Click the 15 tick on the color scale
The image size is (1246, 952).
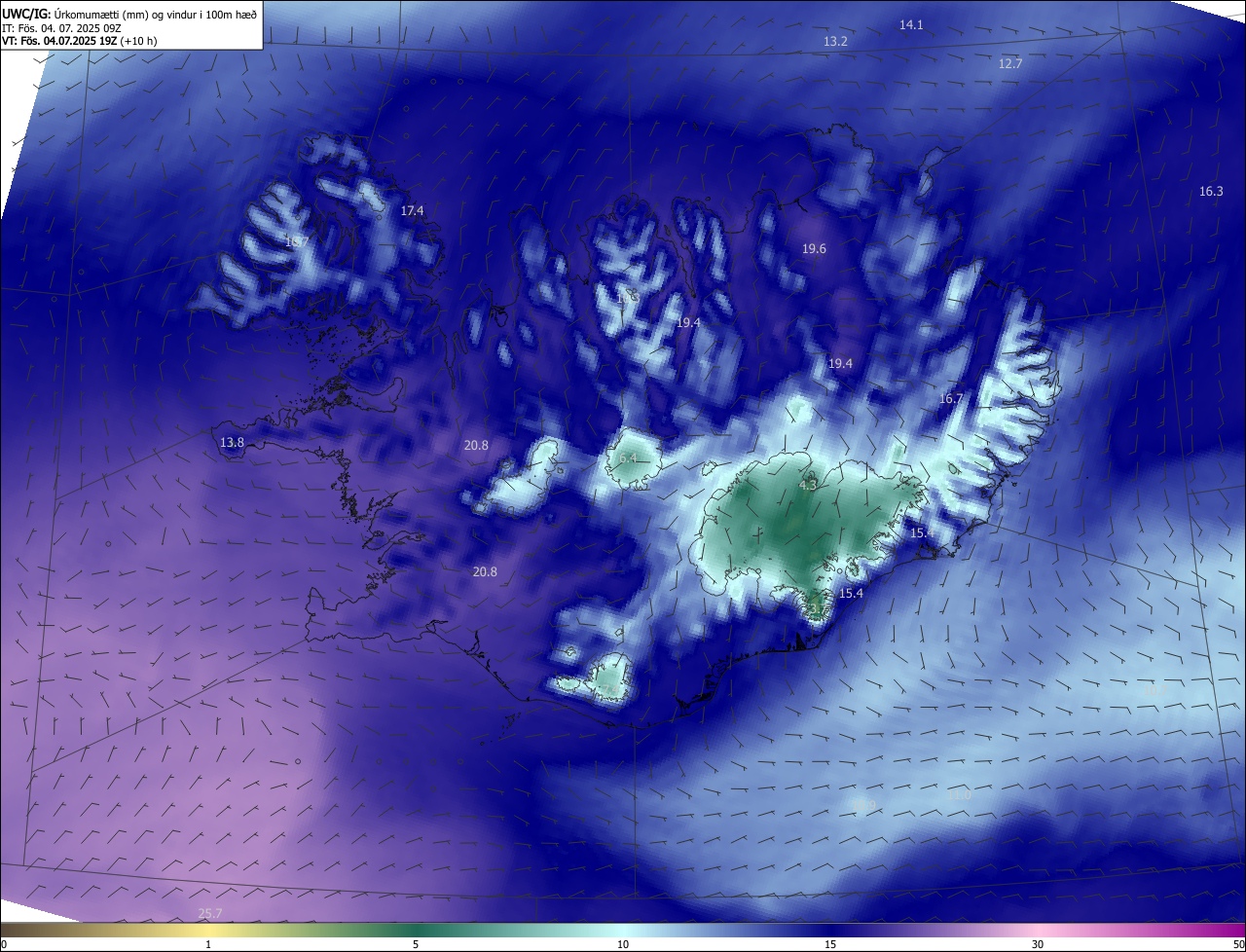830,944
